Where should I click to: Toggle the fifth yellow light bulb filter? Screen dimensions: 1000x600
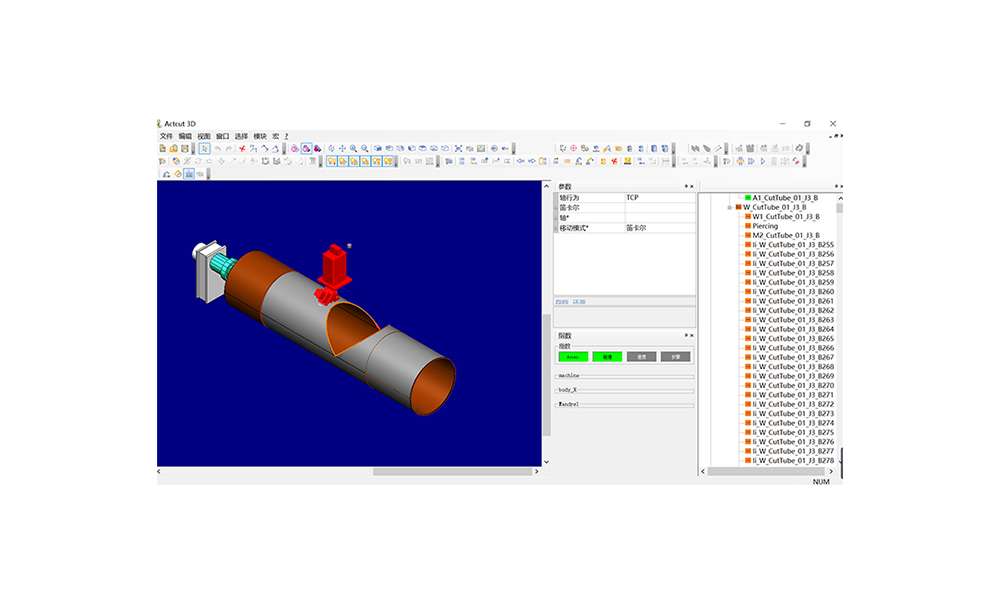tap(377, 161)
